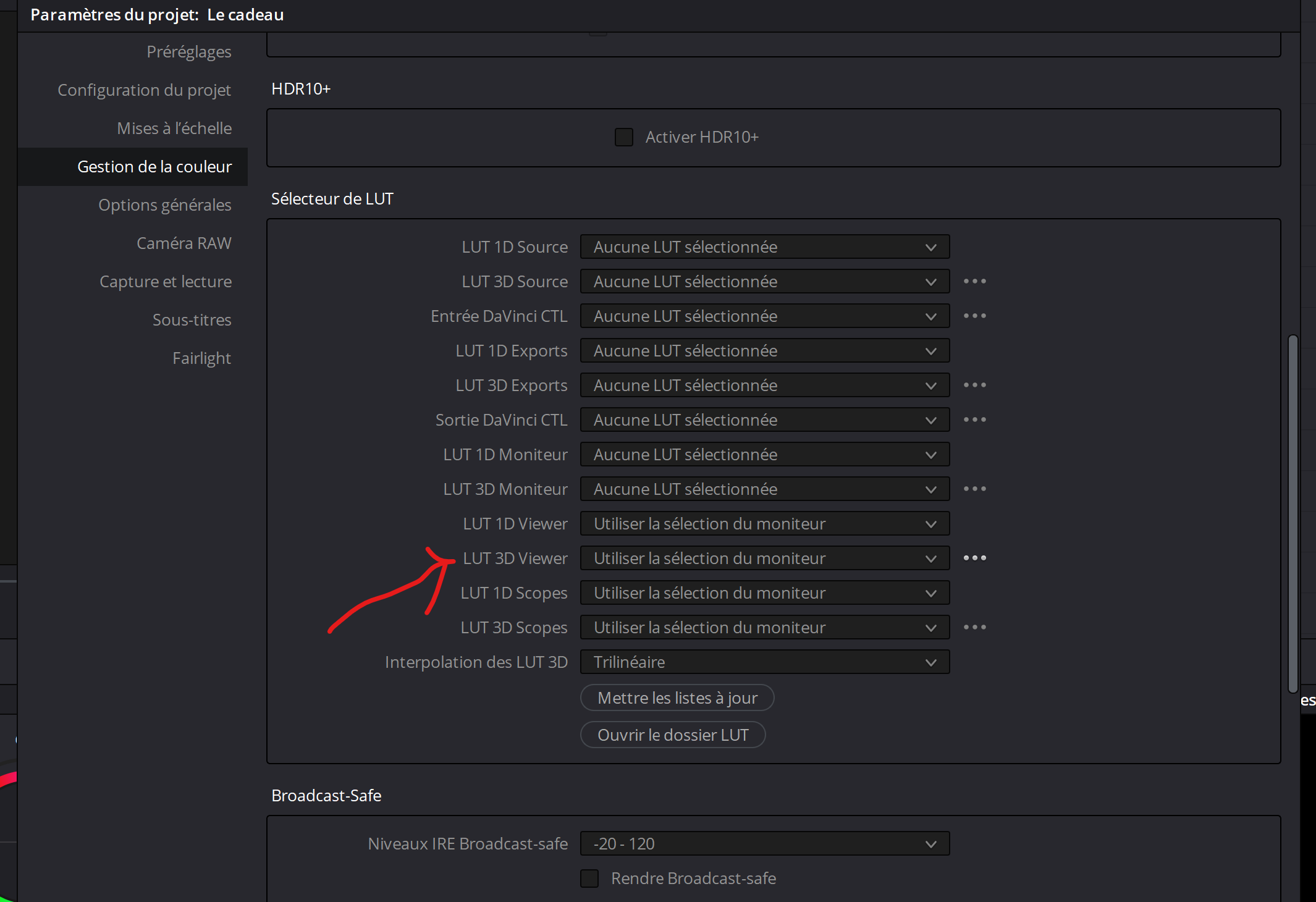1316x902 pixels.
Task: Click the vertical scrollbar of settings panel
Action: [1293, 513]
